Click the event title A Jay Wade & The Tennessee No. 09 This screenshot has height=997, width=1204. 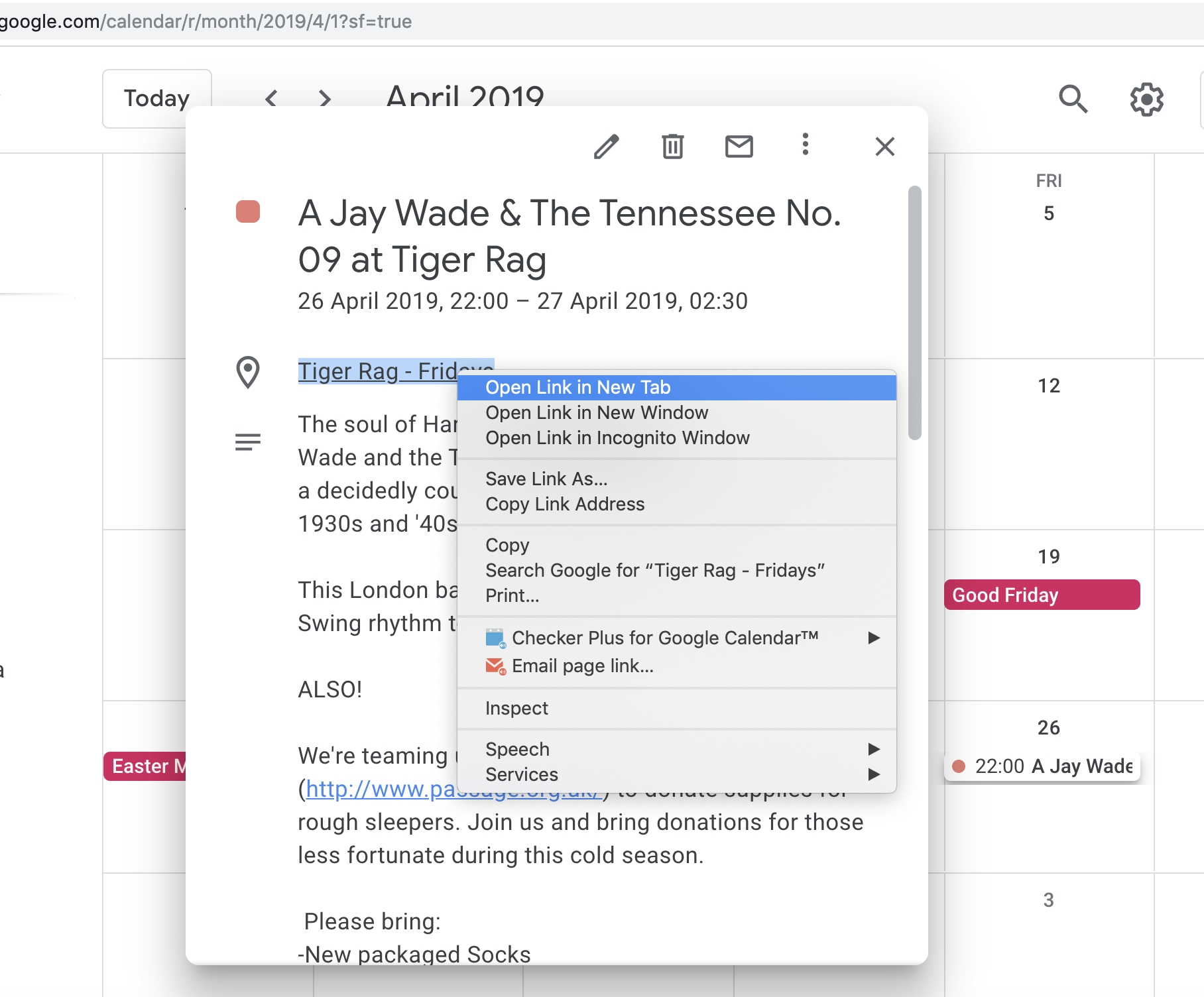[570, 236]
